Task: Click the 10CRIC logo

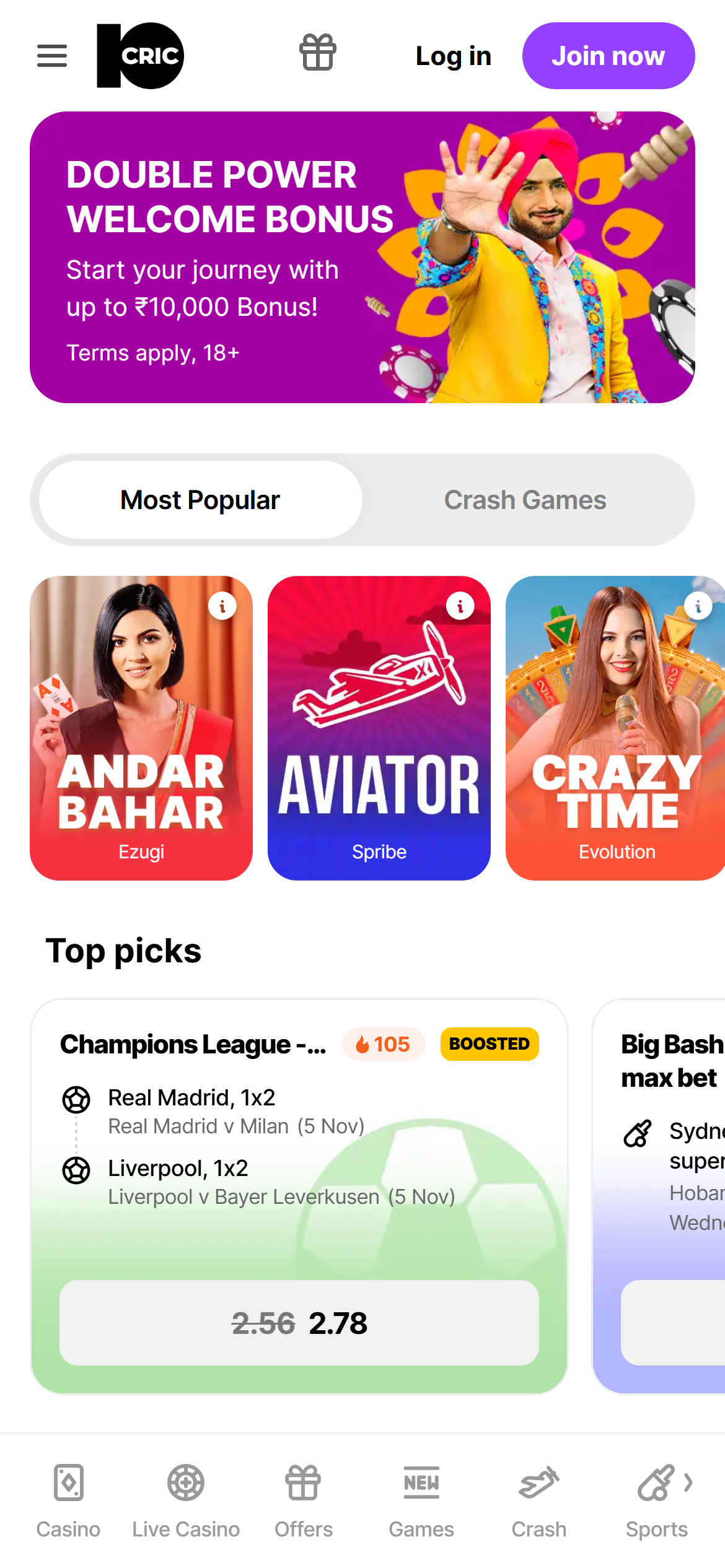Action: pos(141,56)
